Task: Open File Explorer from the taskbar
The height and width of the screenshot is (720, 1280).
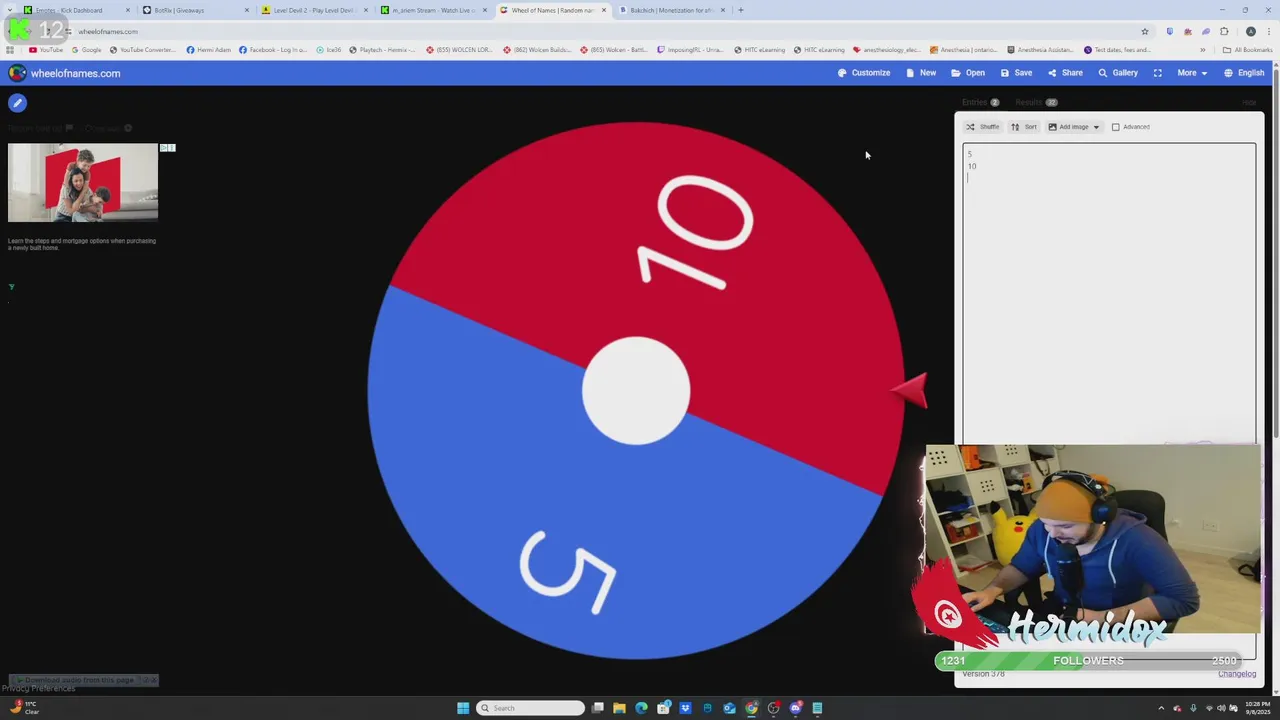Action: (619, 708)
